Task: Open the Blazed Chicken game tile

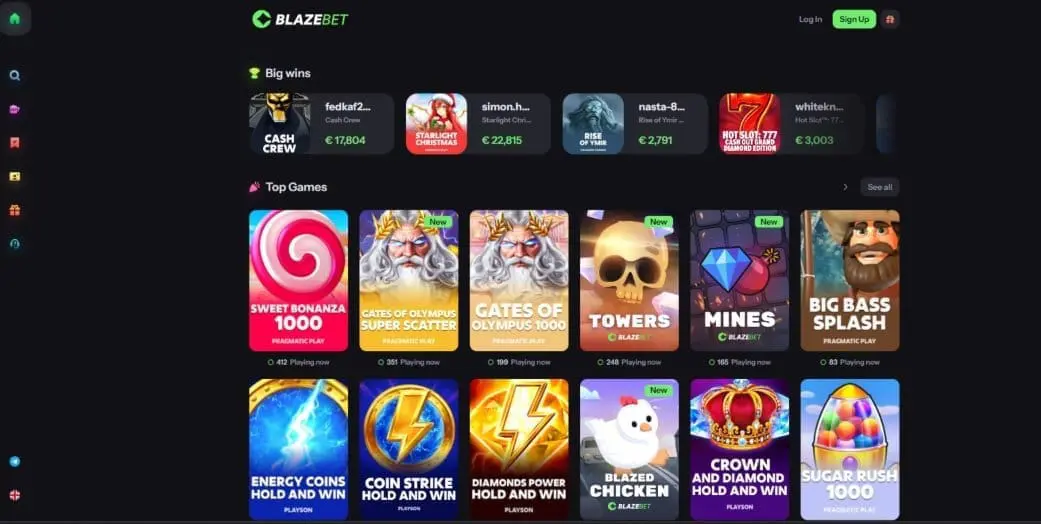Action: pos(629,449)
